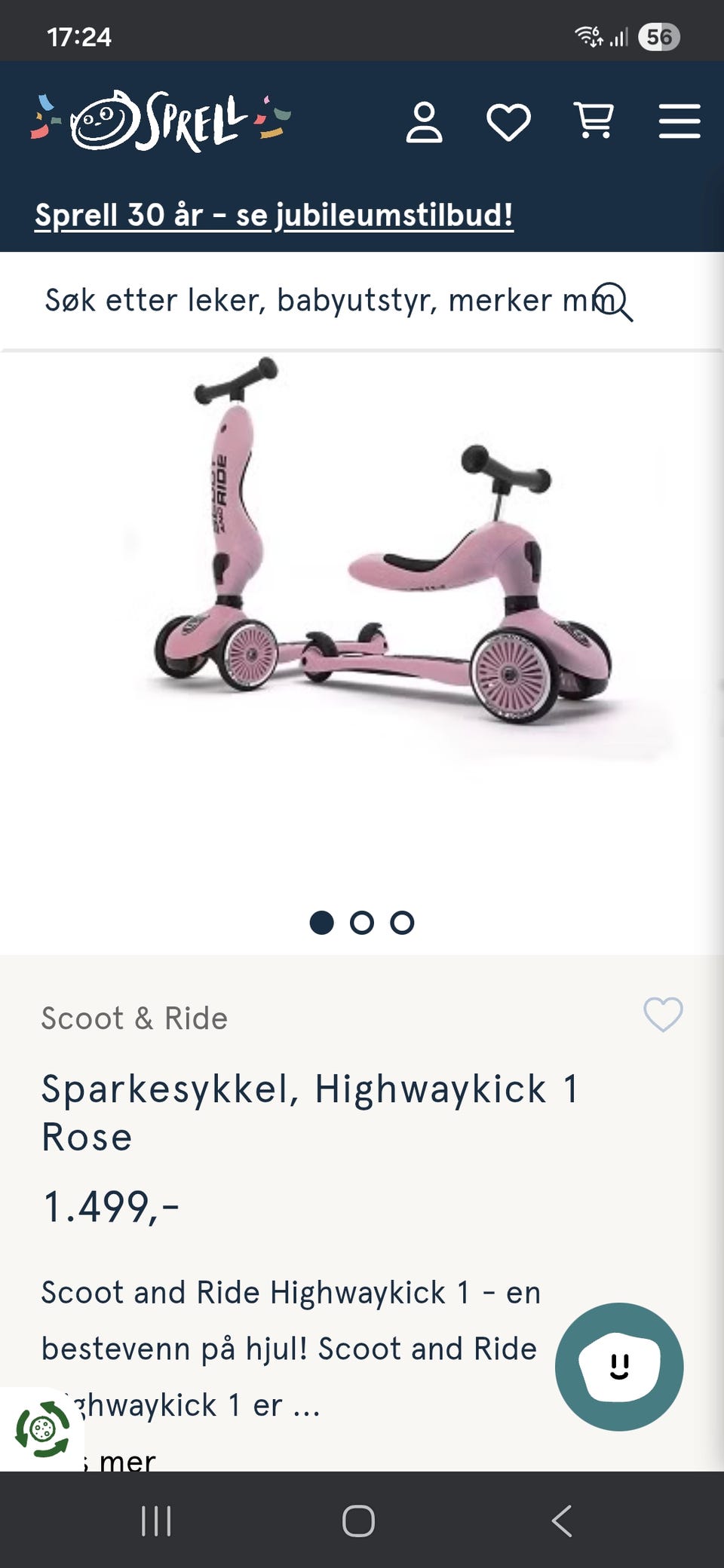724x1568 pixels.
Task: Select the third image carousel dot
Action: coord(402,923)
